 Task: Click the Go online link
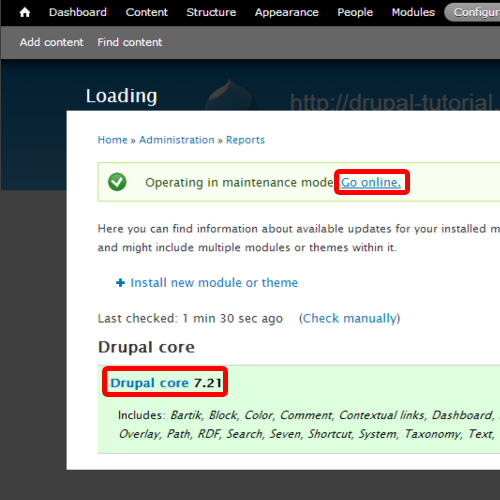click(x=371, y=182)
